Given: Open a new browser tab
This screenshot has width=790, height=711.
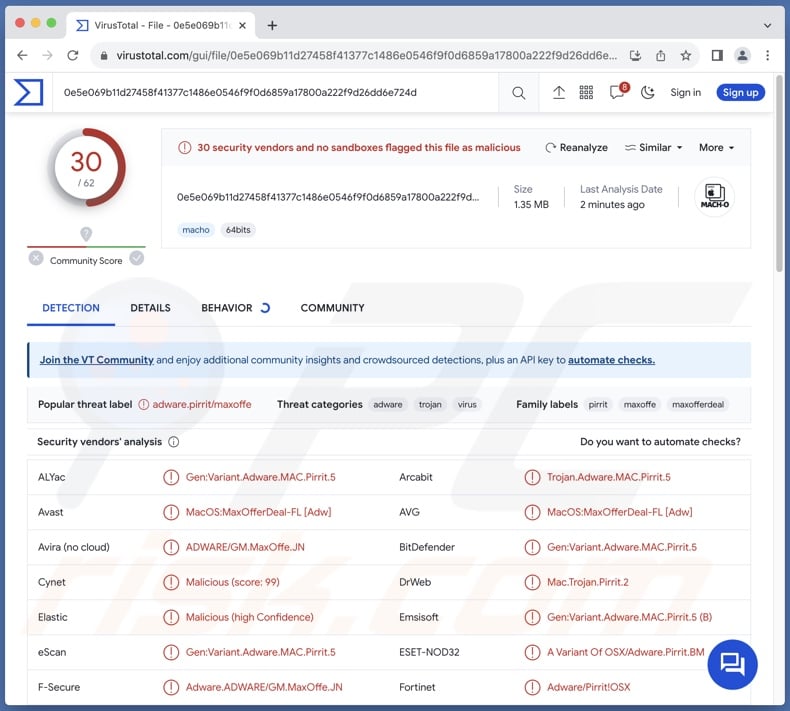Looking at the screenshot, I should point(272,25).
